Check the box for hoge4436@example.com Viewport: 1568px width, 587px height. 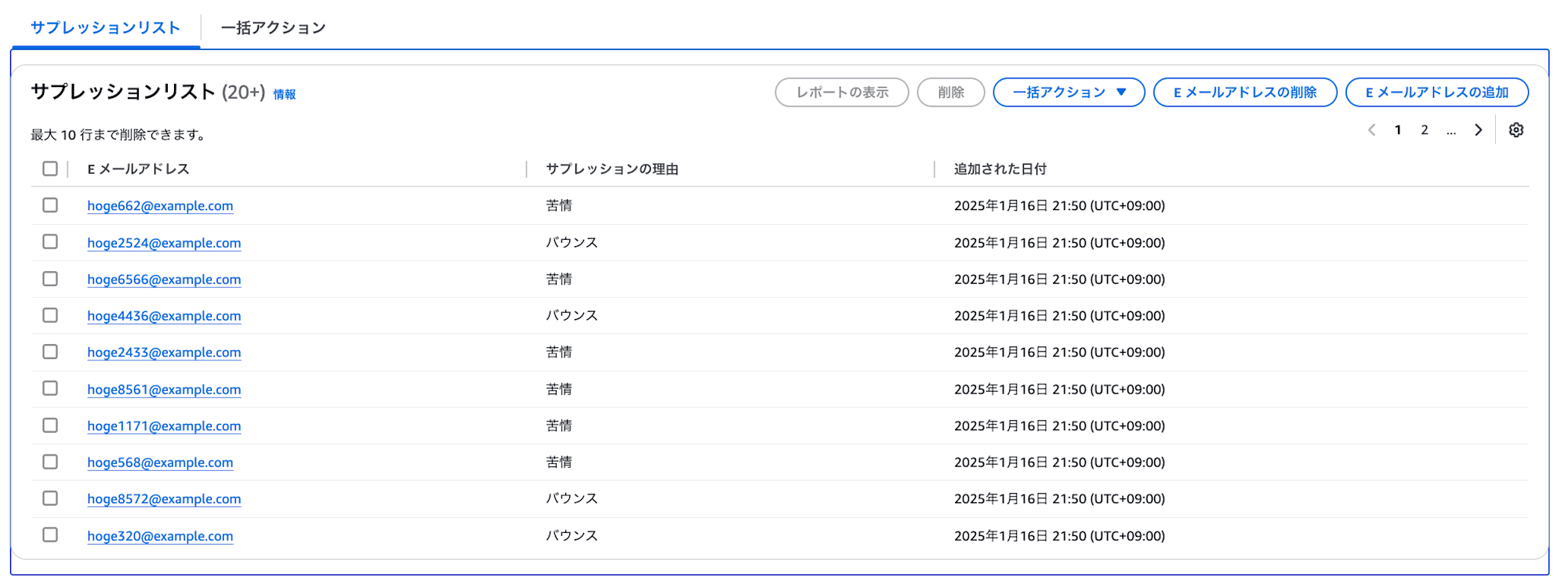pyautogui.click(x=50, y=315)
